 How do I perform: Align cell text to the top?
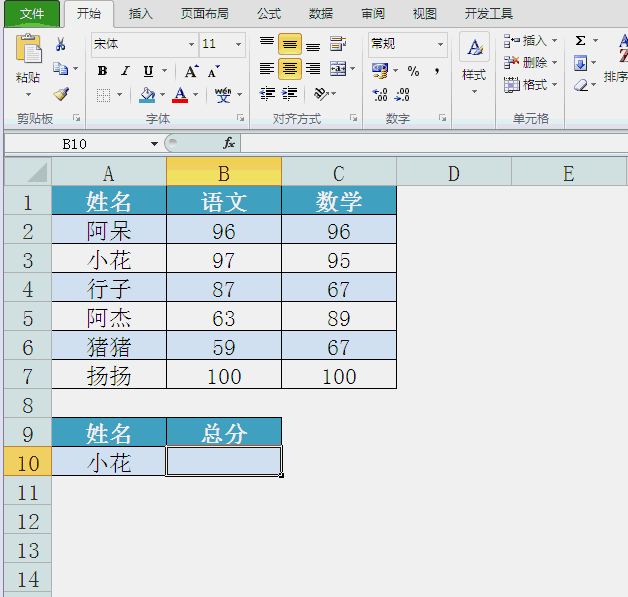[267, 44]
